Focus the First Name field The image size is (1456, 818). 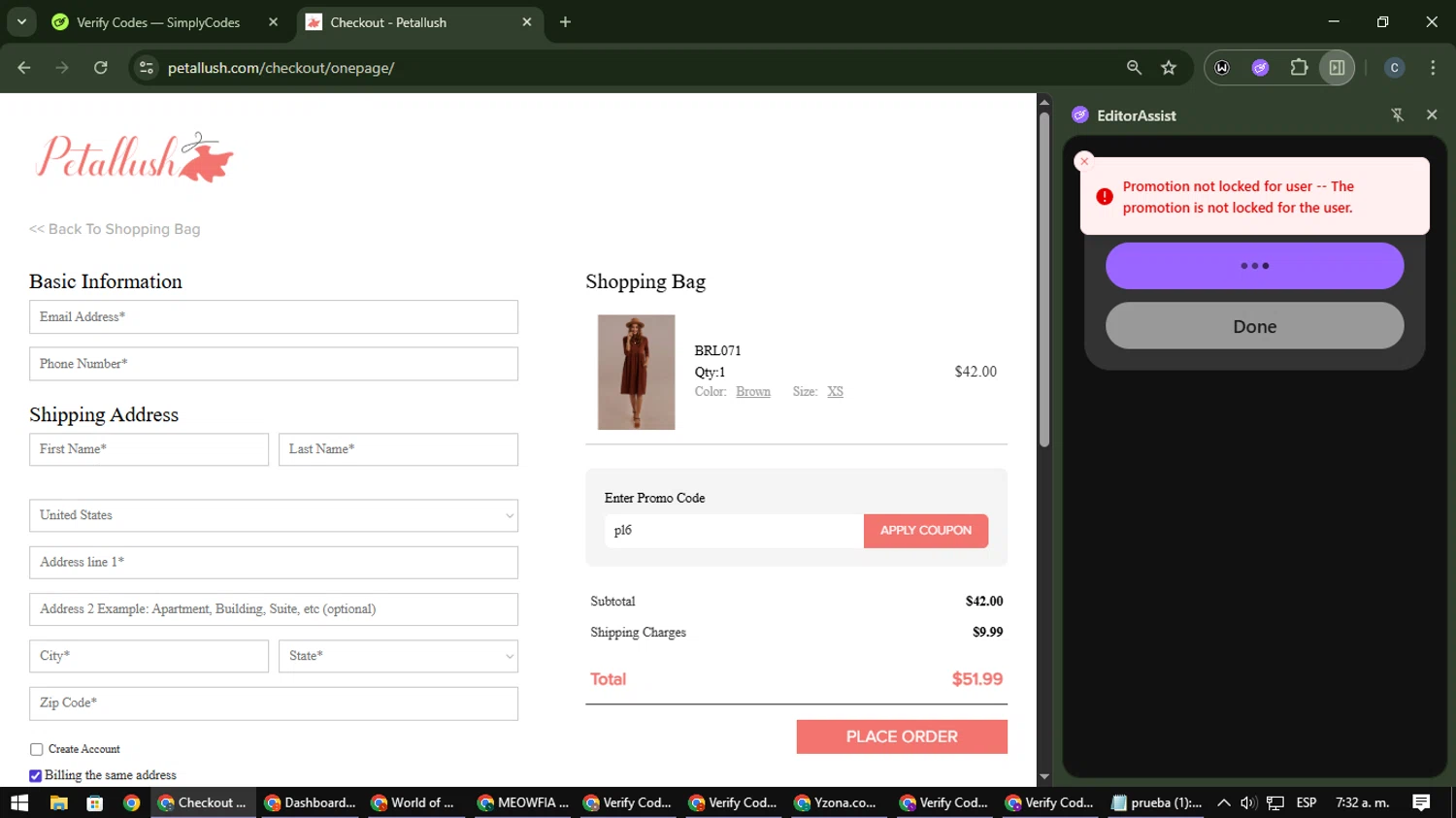[149, 449]
